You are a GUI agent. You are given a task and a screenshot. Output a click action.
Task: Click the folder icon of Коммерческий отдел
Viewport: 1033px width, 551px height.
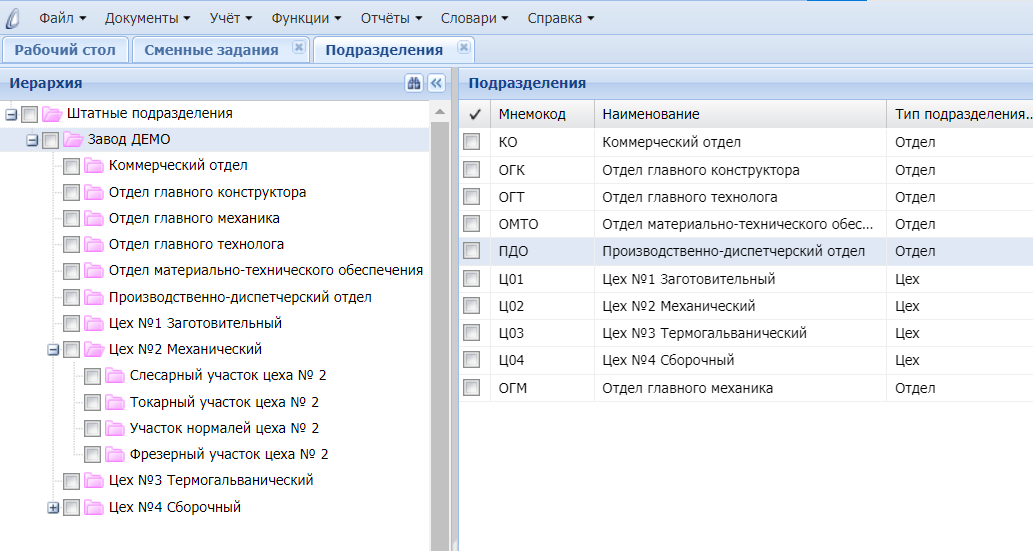point(94,166)
